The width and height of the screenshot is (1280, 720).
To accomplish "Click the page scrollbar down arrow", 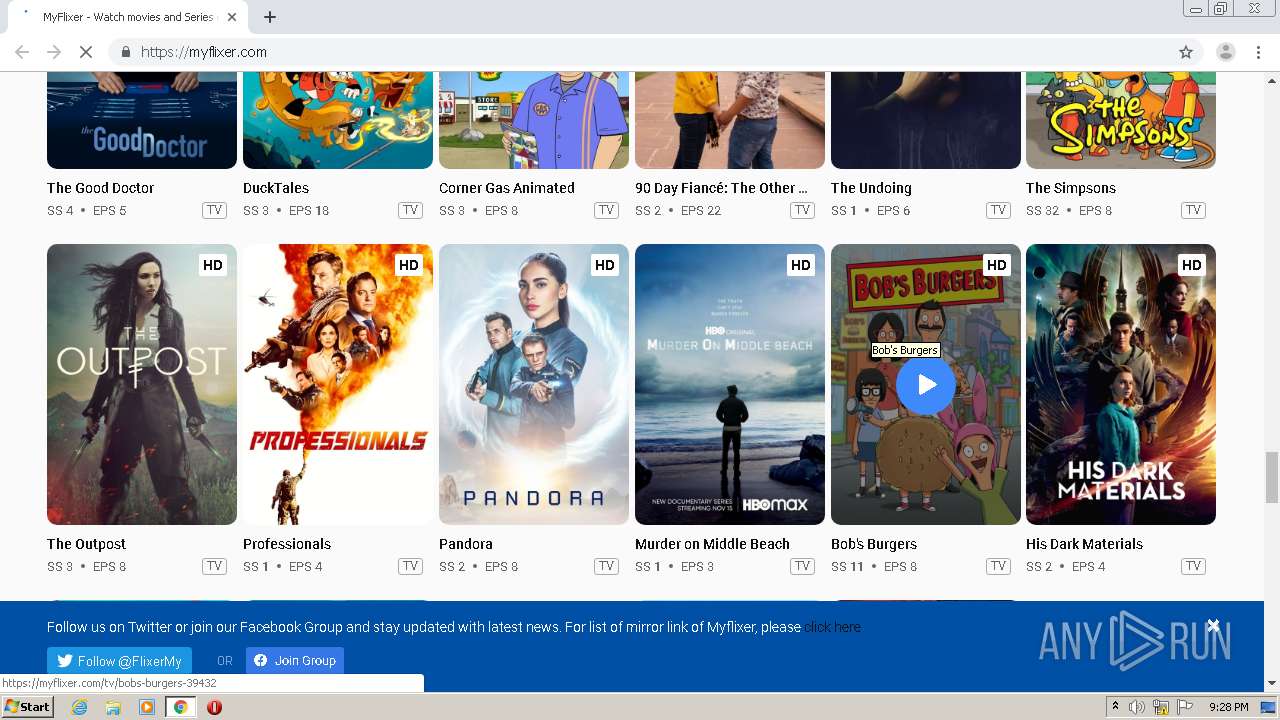I will click(x=1271, y=684).
